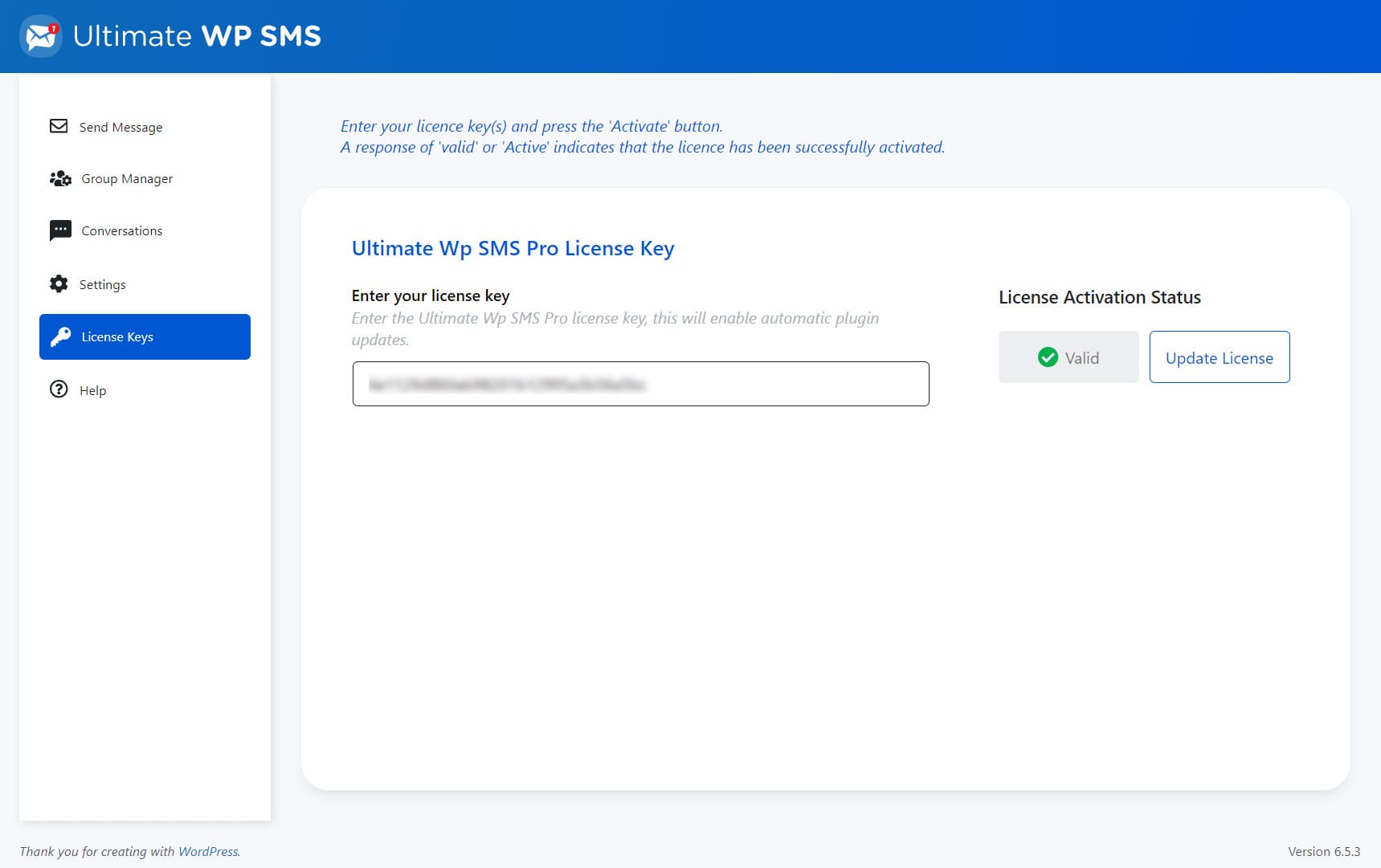
Task: Click the Ultimate WP SMS header title
Action: 197,36
